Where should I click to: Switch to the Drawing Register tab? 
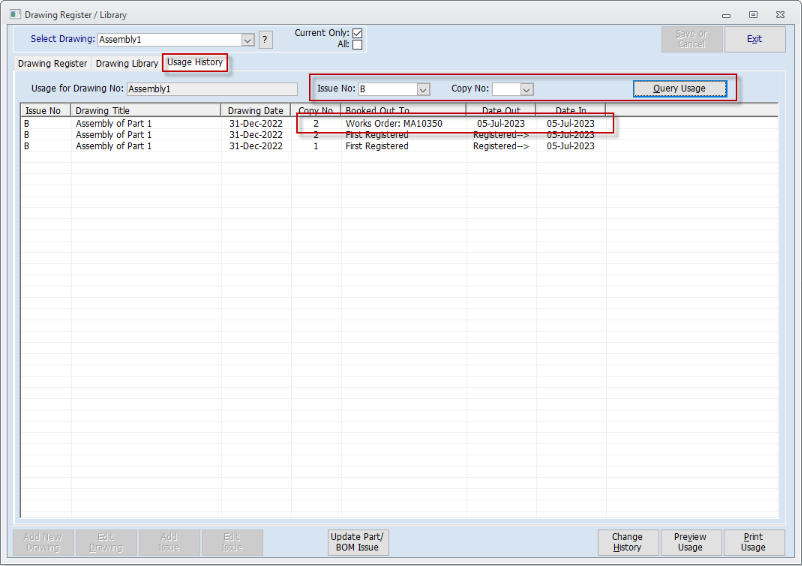coord(52,64)
